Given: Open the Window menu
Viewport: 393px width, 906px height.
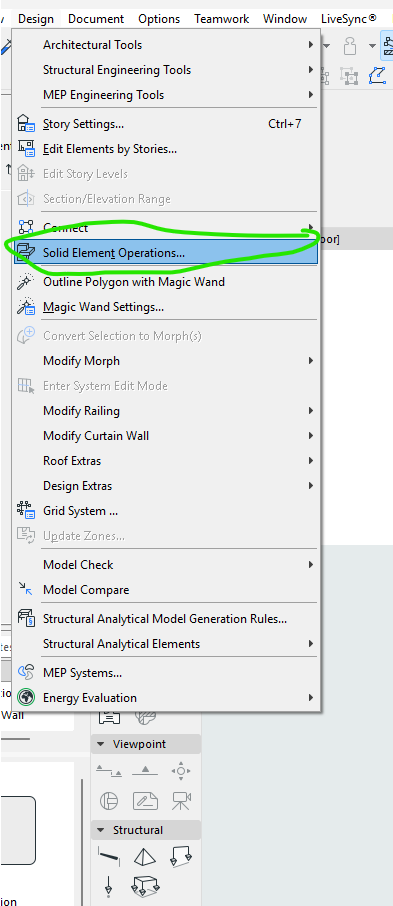Looking at the screenshot, I should click(285, 19).
